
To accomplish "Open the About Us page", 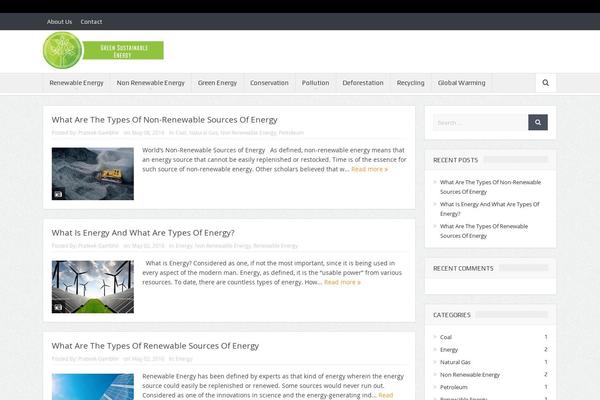I will [x=59, y=22].
